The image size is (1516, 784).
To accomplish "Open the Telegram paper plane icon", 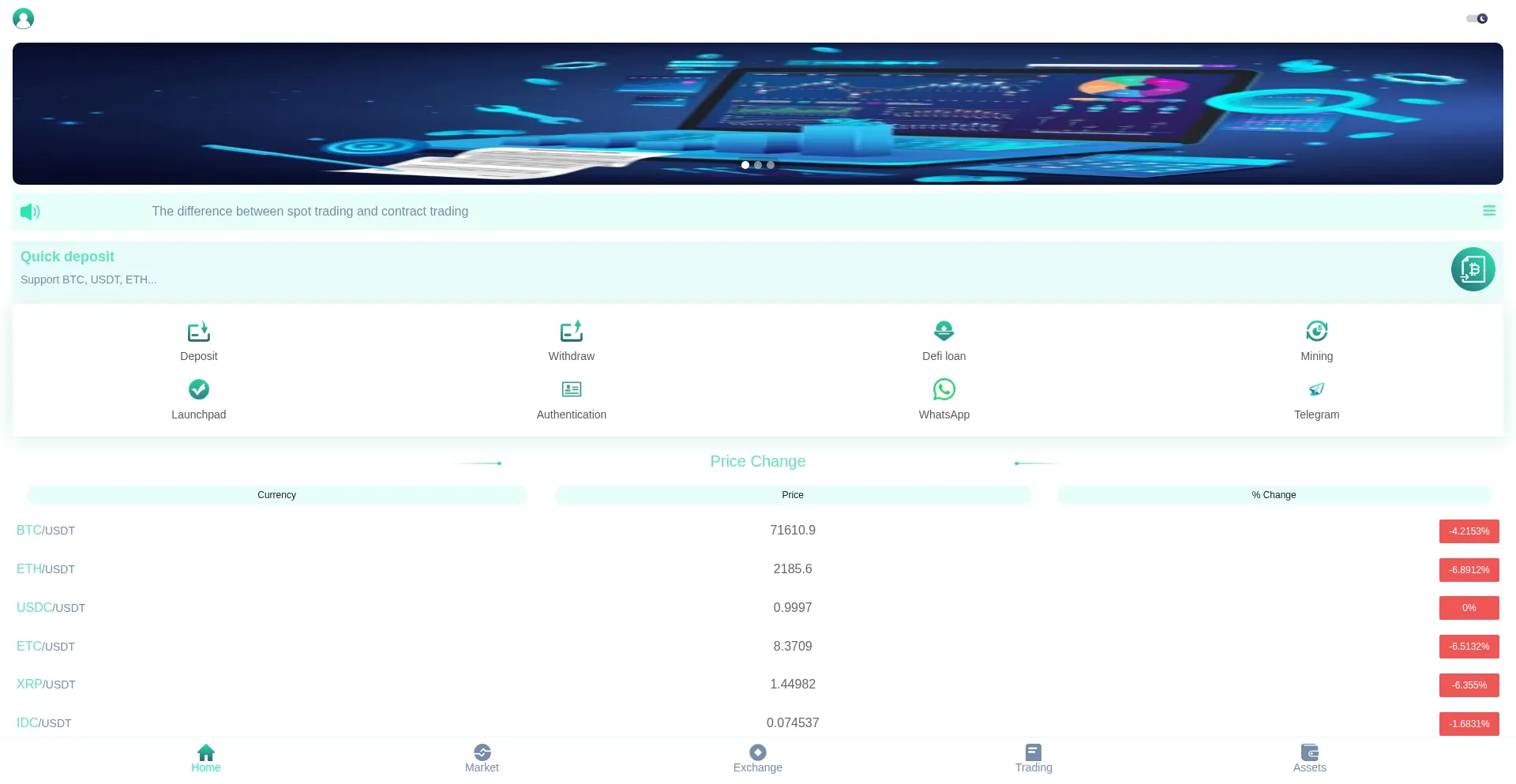I will click(1317, 389).
